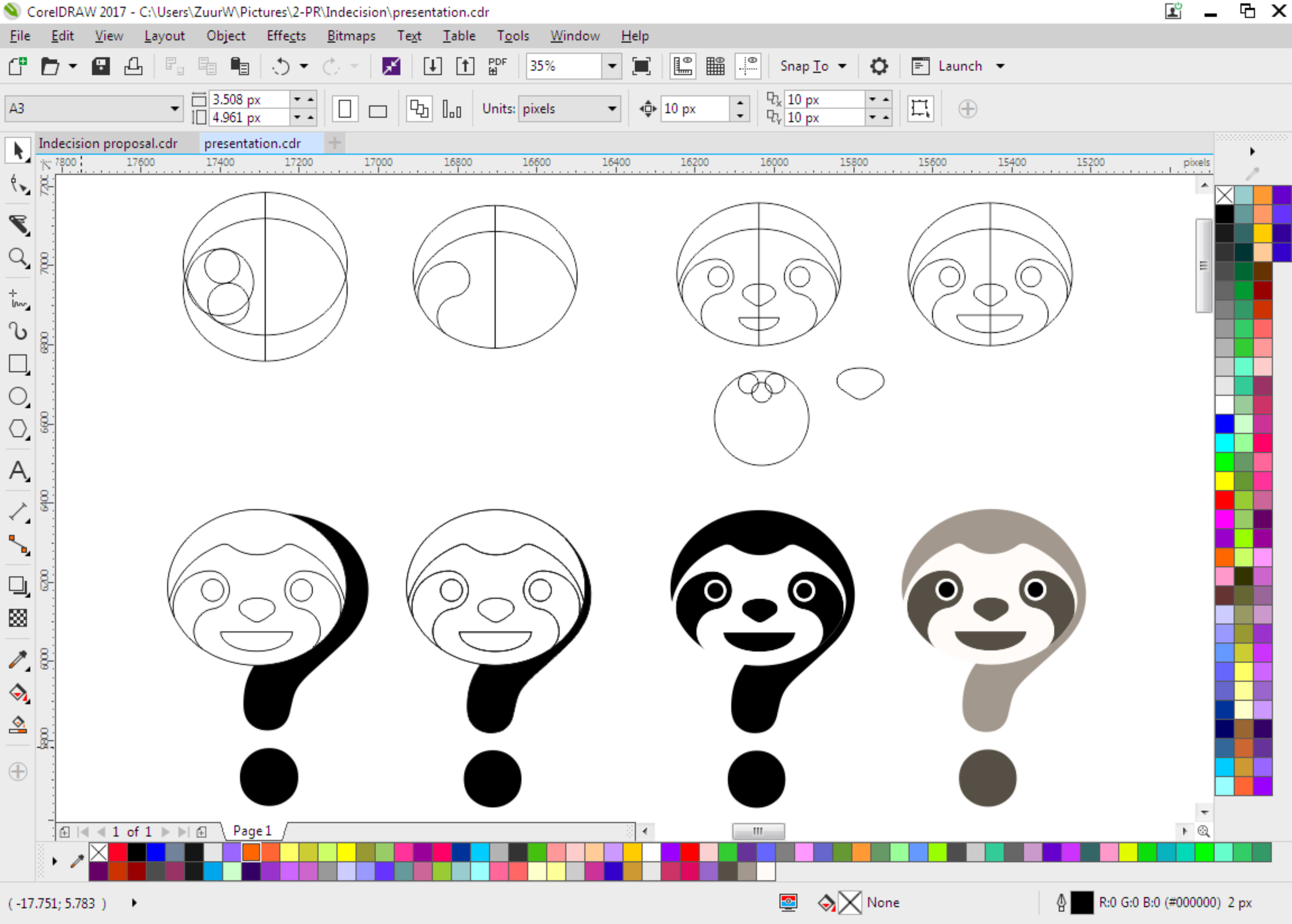The height and width of the screenshot is (924, 1292).
Task: Click the Import icon
Action: [x=433, y=66]
